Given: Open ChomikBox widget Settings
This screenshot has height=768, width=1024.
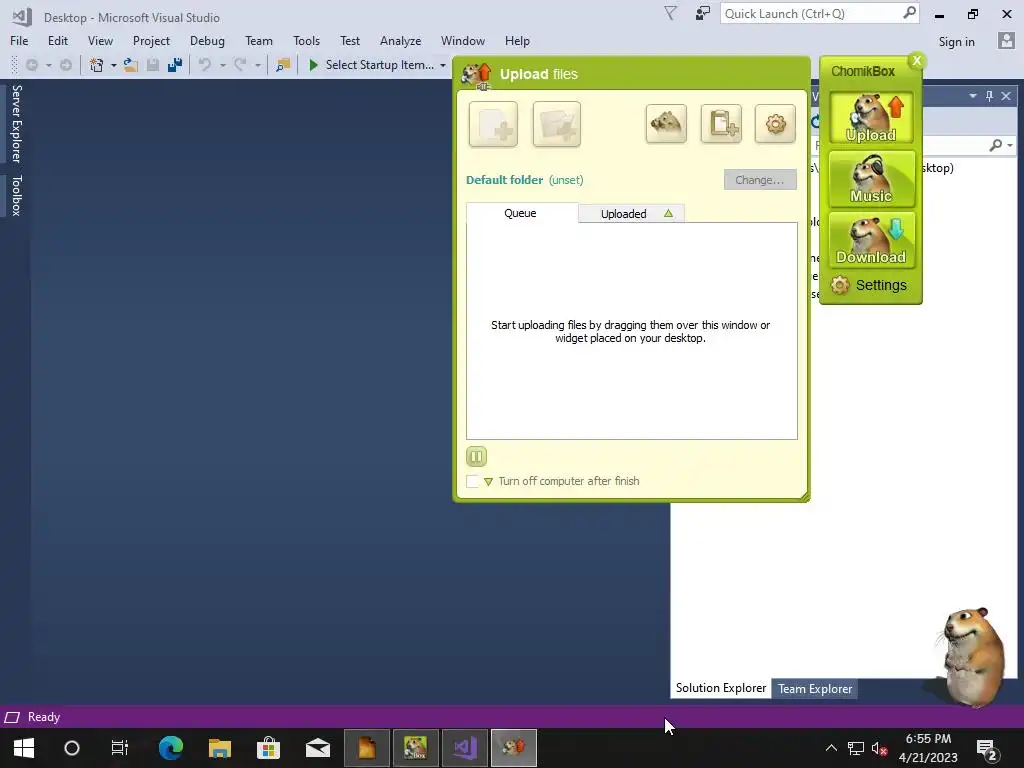Looking at the screenshot, I should 869,285.
